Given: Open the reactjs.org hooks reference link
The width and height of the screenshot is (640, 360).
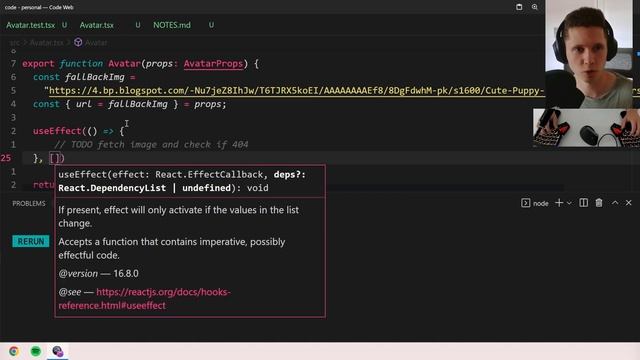Looking at the screenshot, I should (x=144, y=299).
